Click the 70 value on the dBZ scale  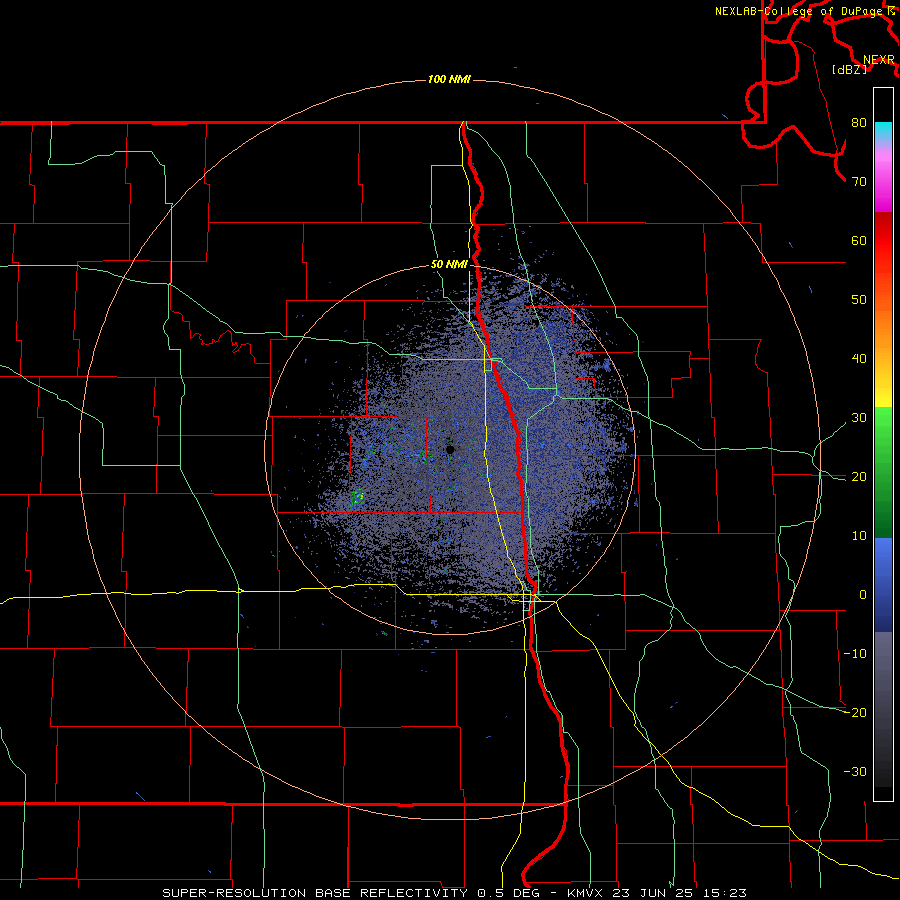(x=859, y=182)
